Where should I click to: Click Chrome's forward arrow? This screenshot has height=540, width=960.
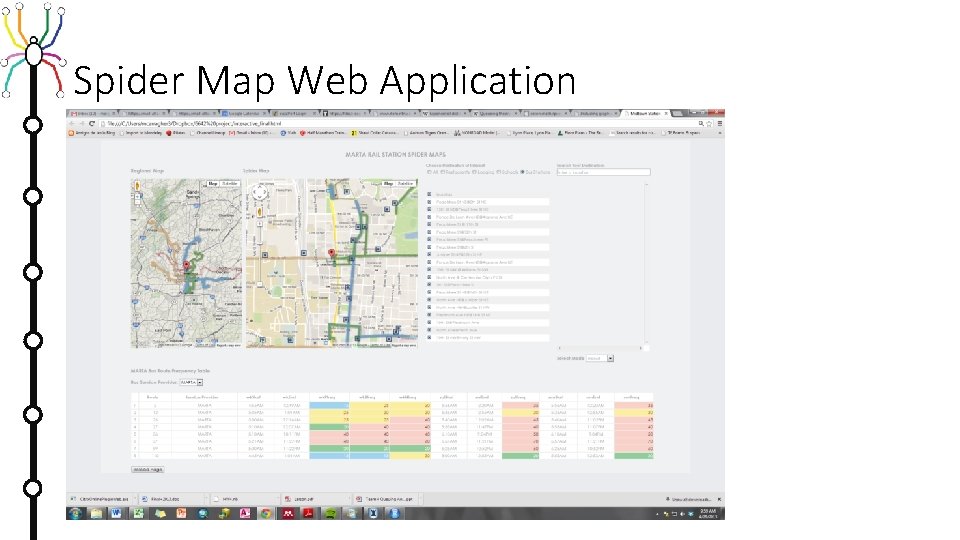click(x=82, y=123)
